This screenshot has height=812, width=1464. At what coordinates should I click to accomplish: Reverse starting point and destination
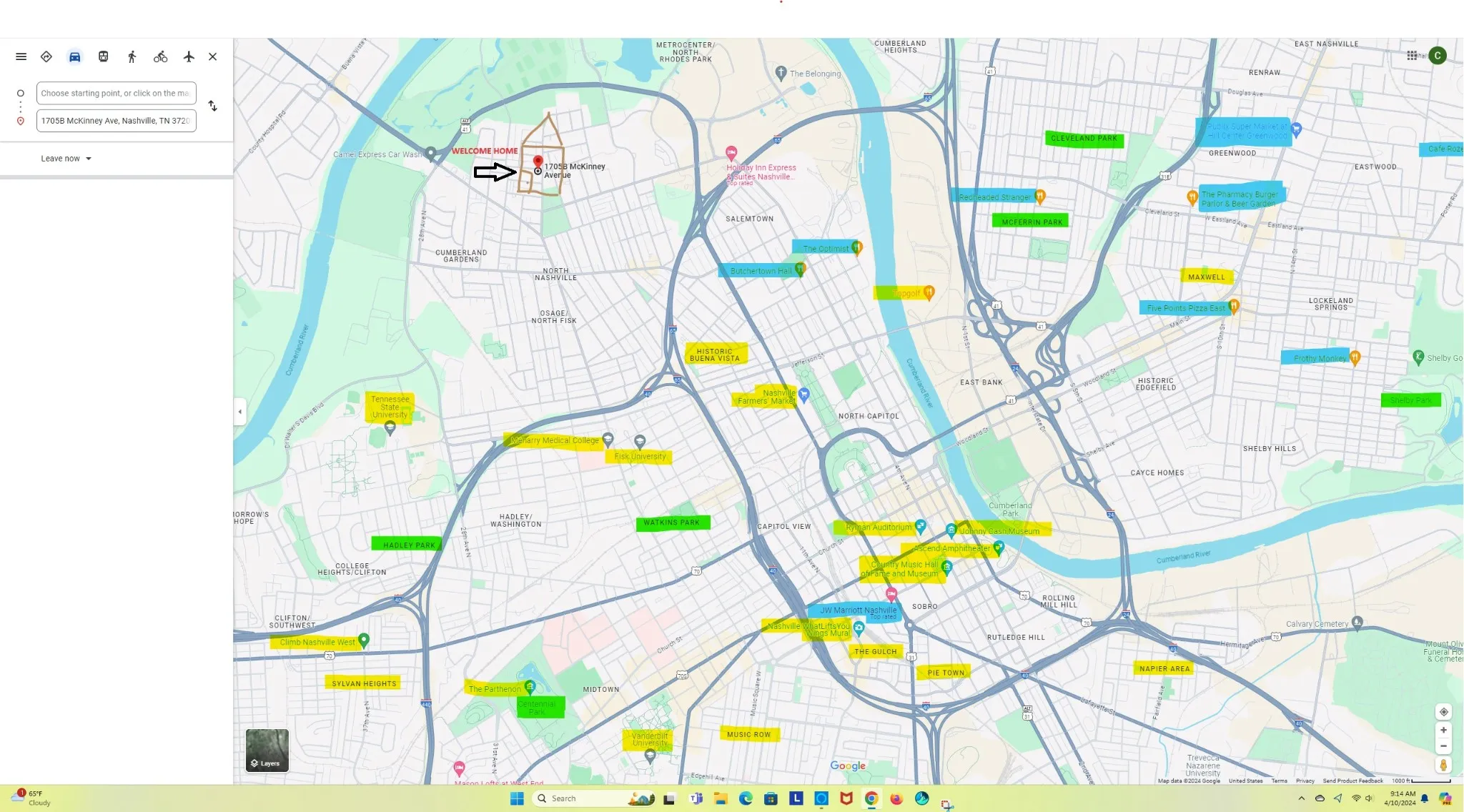pos(212,106)
